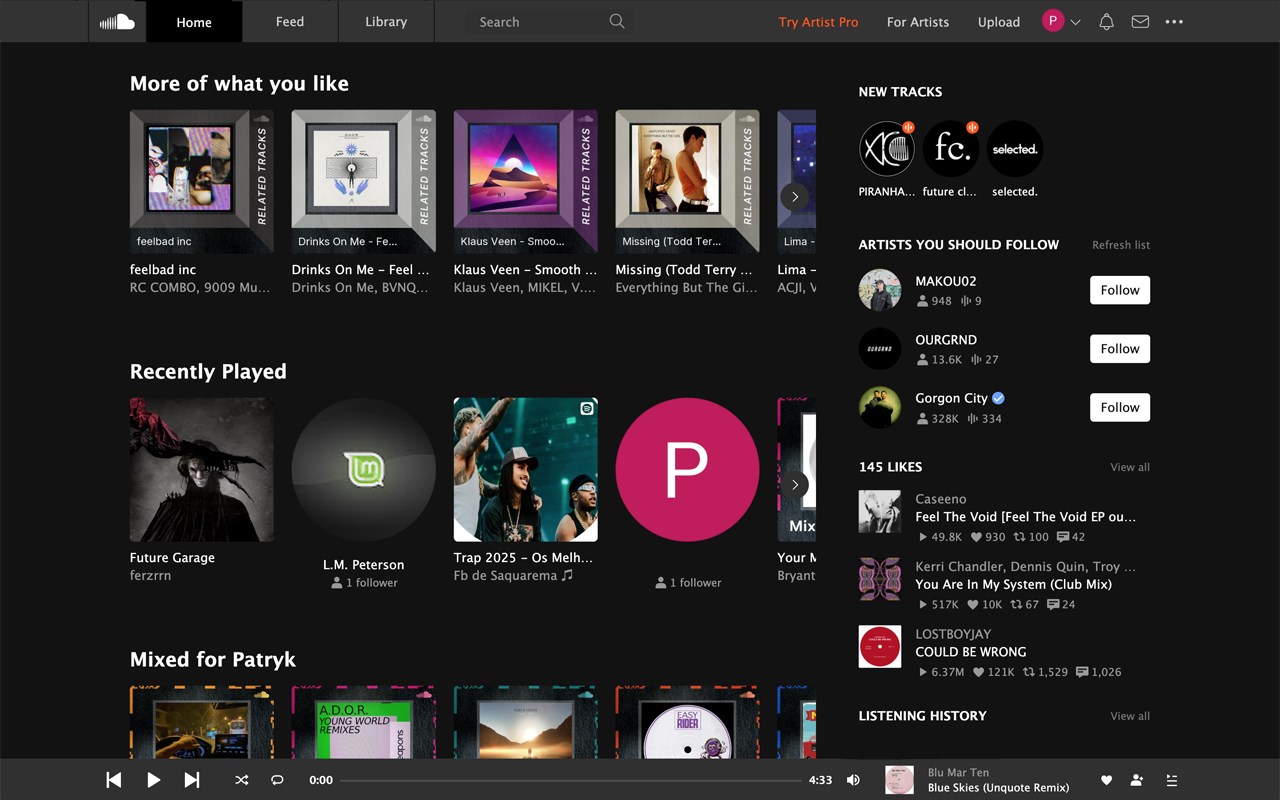Open the three-dots more menu
Image resolution: width=1280 pixels, height=800 pixels.
(1174, 21)
